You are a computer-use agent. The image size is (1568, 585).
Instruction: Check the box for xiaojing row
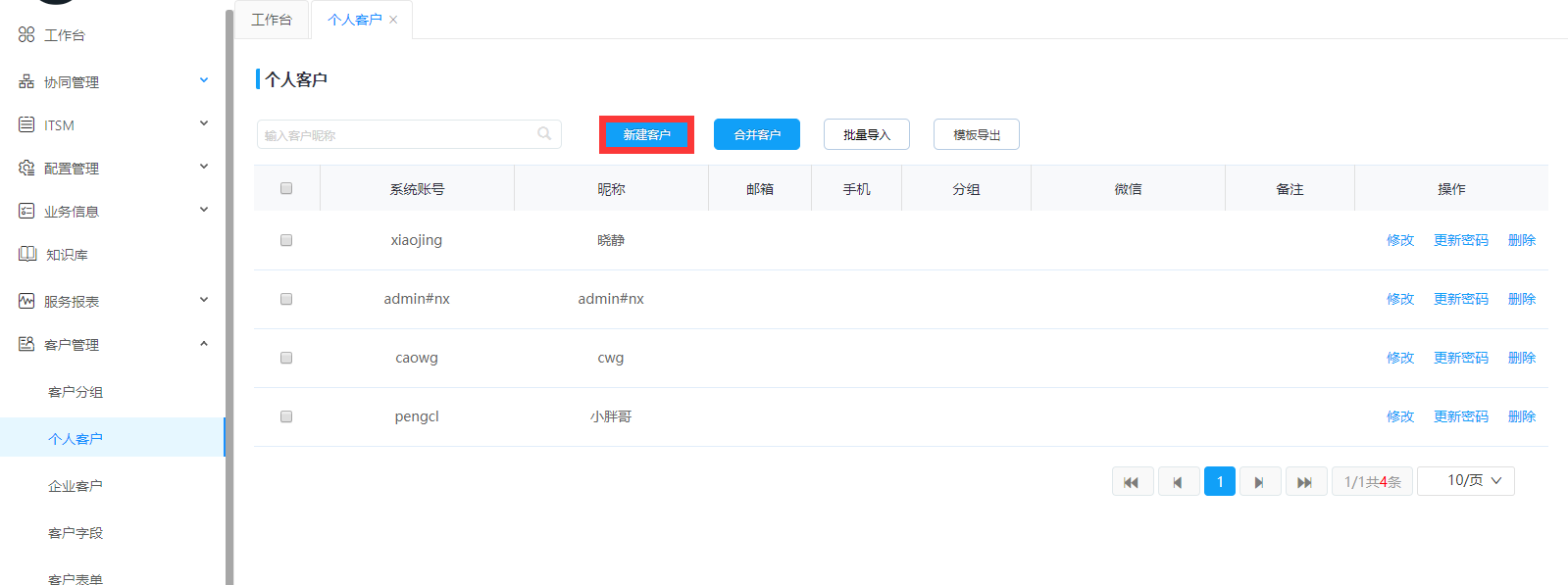coord(286,240)
